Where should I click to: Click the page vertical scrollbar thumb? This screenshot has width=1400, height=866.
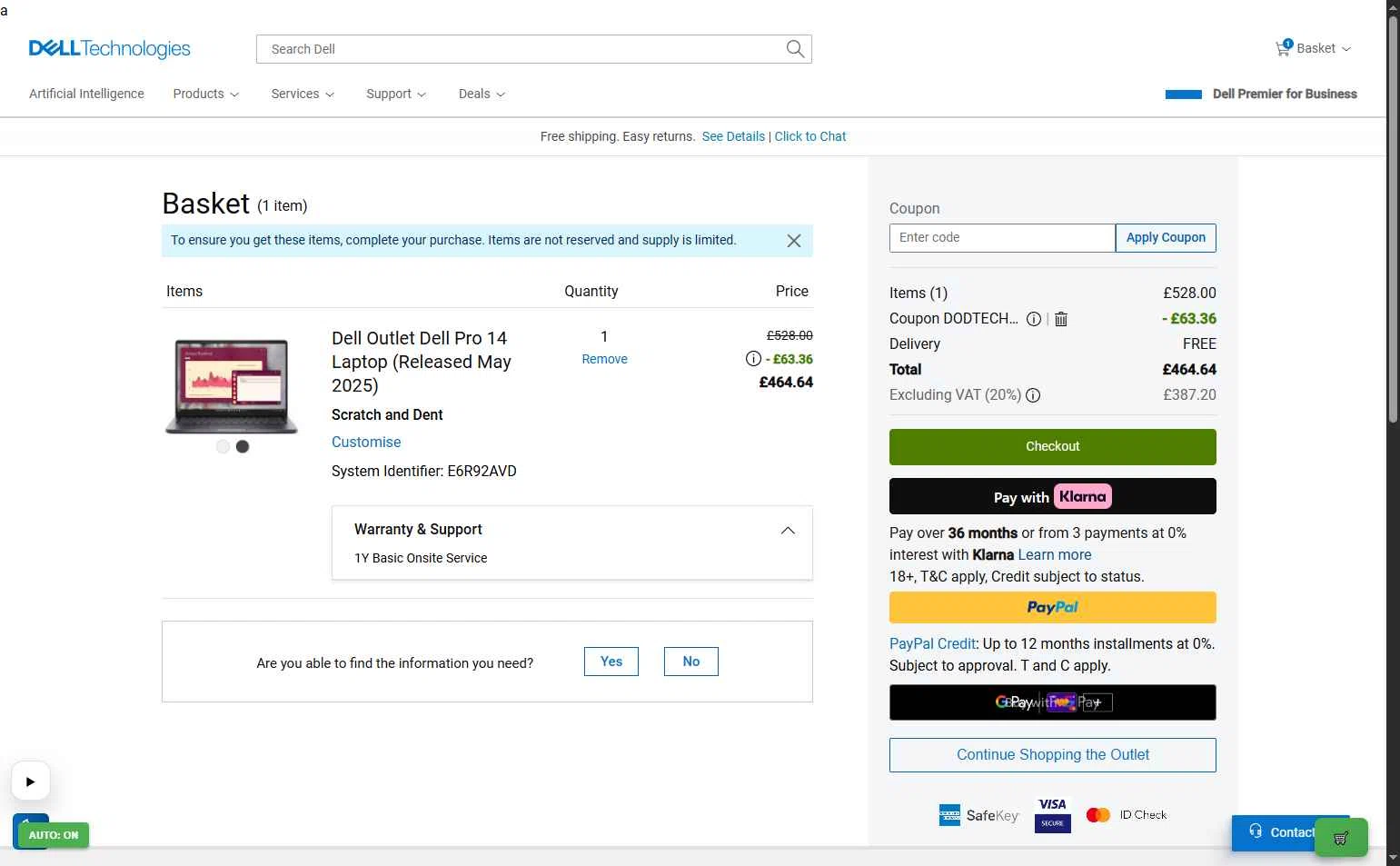point(1393,218)
